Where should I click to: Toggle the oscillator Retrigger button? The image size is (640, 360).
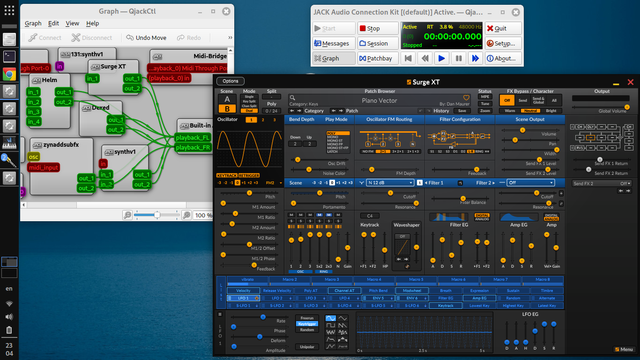point(249,176)
